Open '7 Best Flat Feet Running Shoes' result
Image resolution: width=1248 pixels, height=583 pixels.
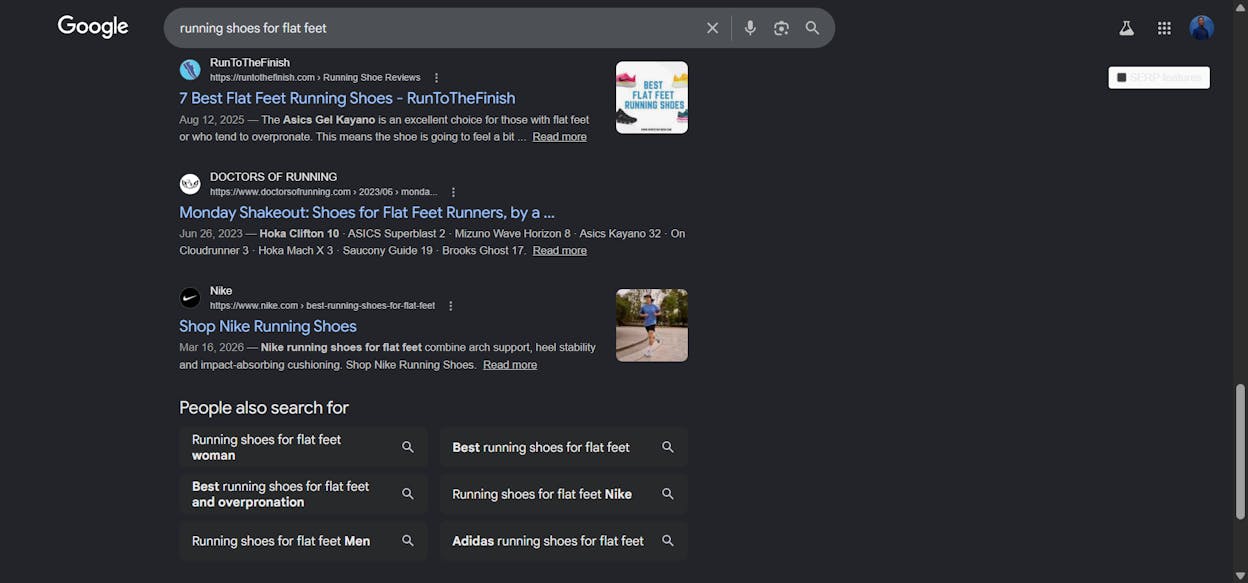point(347,98)
